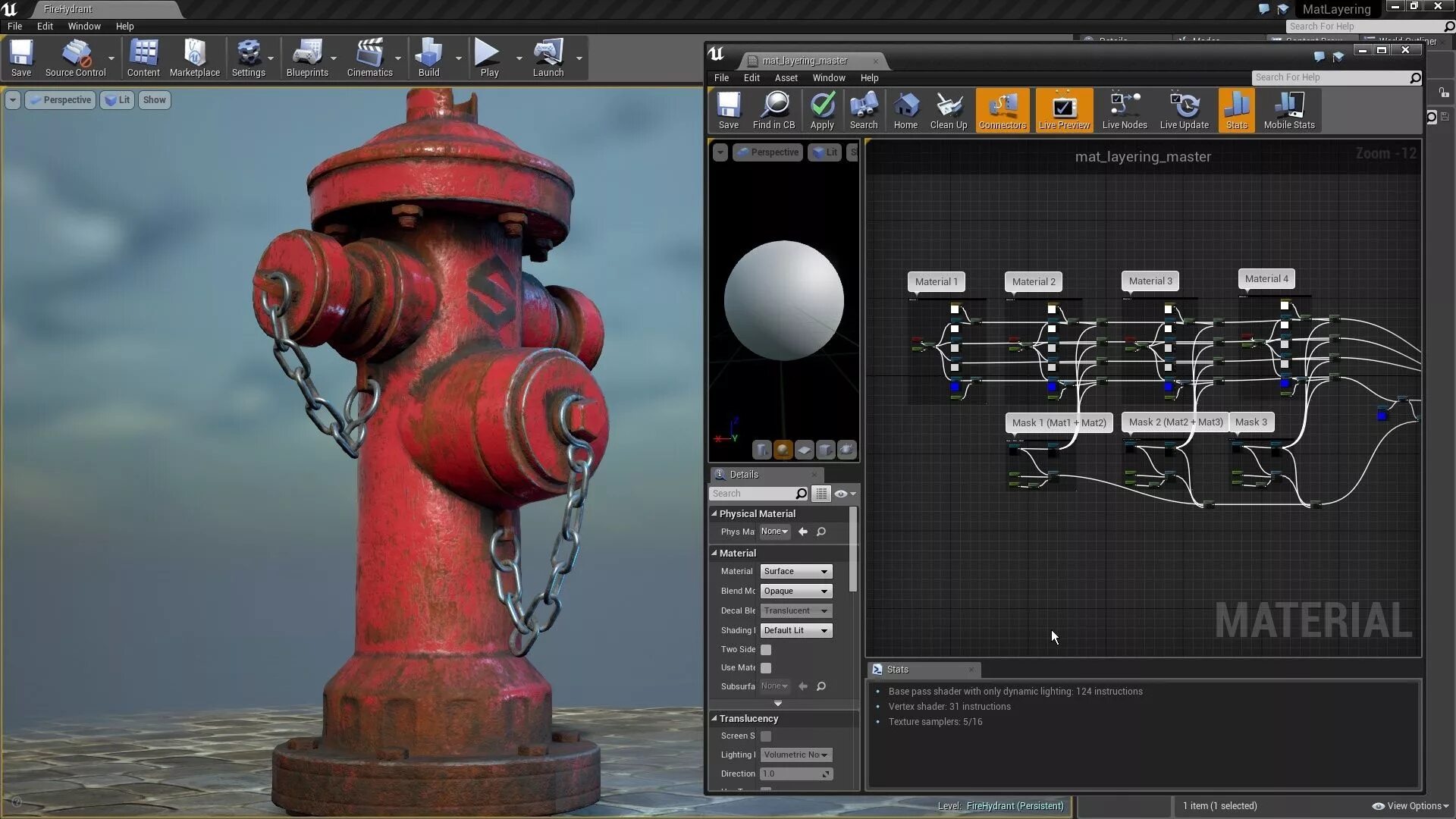The image size is (1456, 819).
Task: Open View Options at bottom right
Action: click(1412, 806)
